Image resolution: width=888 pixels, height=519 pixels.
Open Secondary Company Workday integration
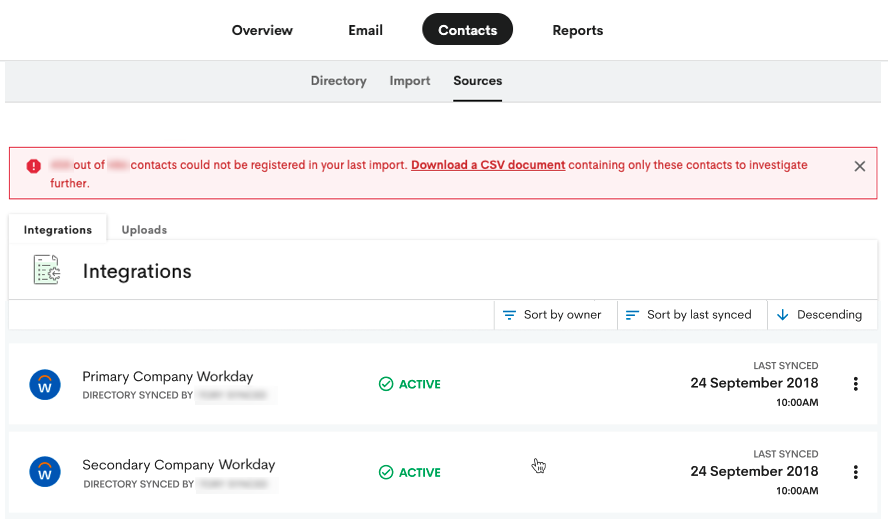click(178, 465)
